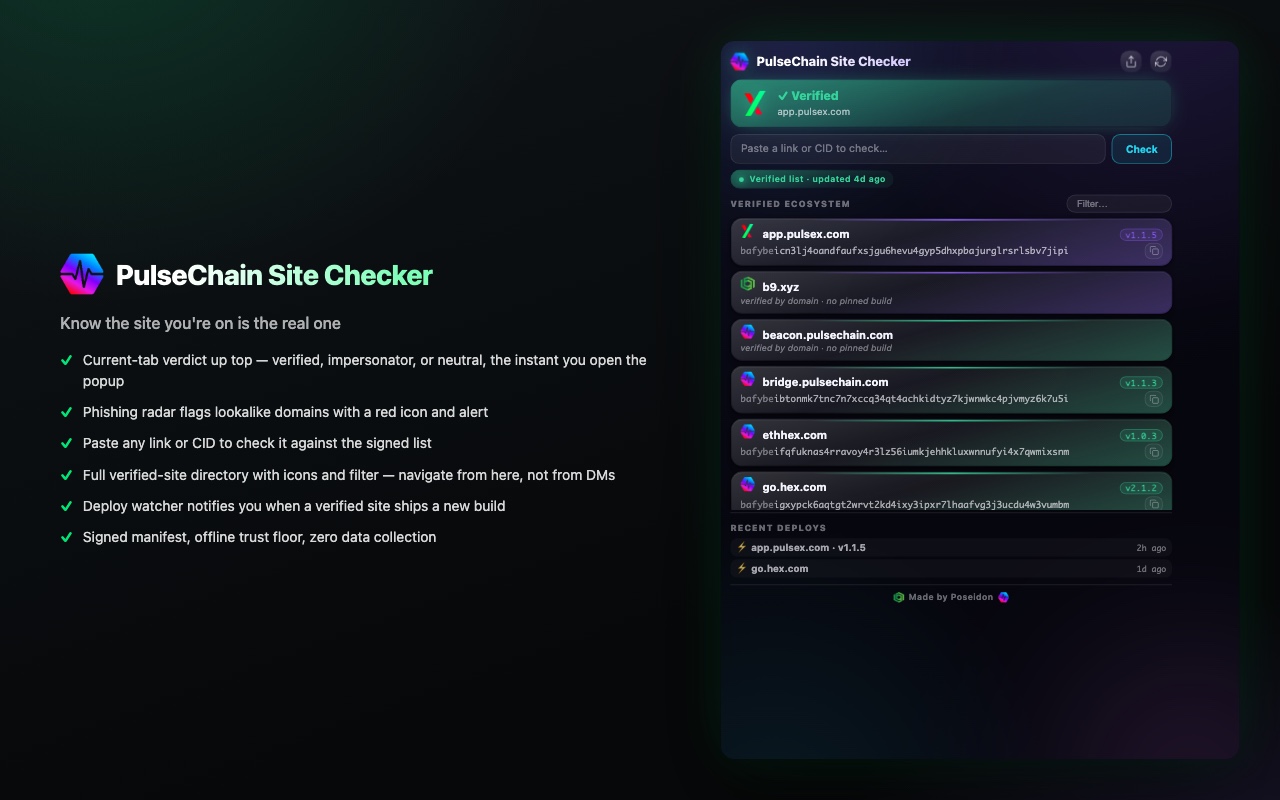Open b9.xyz directory entry
Screen dimensions: 1280x800
[x=951, y=293]
